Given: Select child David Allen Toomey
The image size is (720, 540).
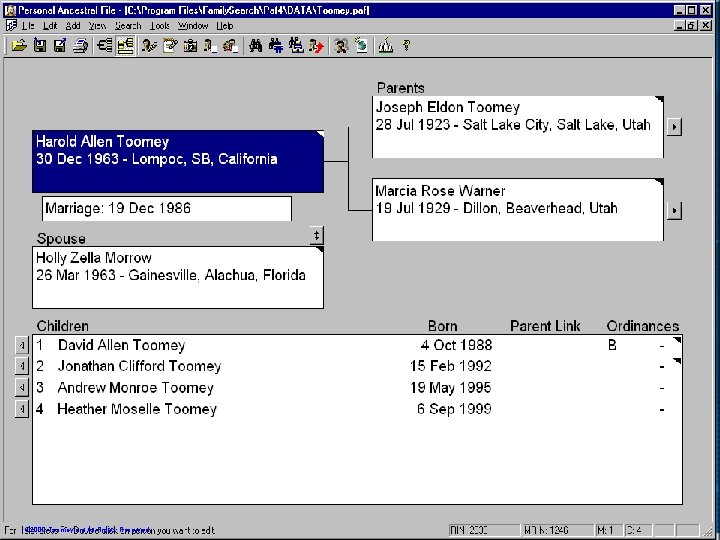Looking at the screenshot, I should 122,345.
